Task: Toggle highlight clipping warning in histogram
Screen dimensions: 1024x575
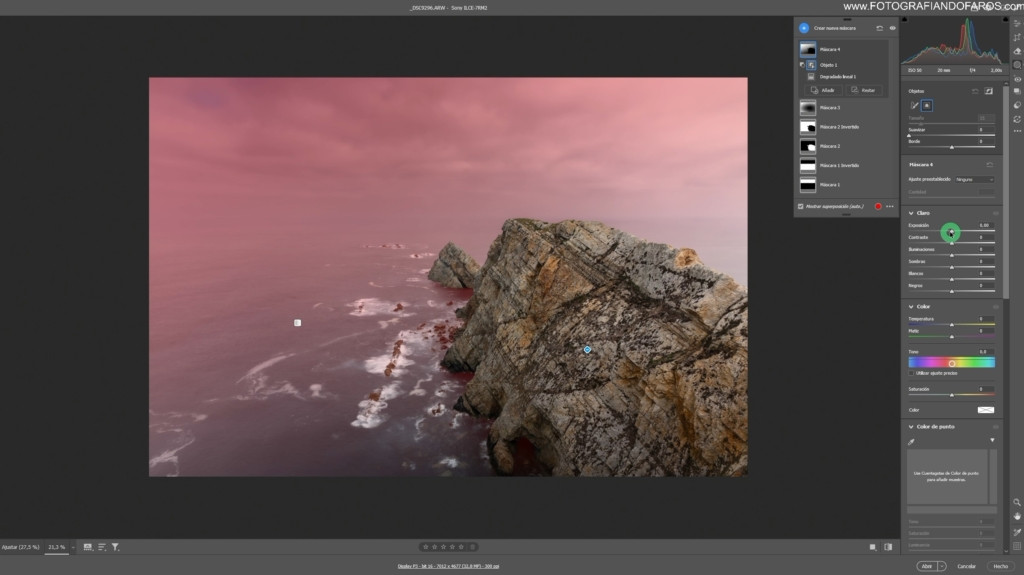Action: 1004,20
